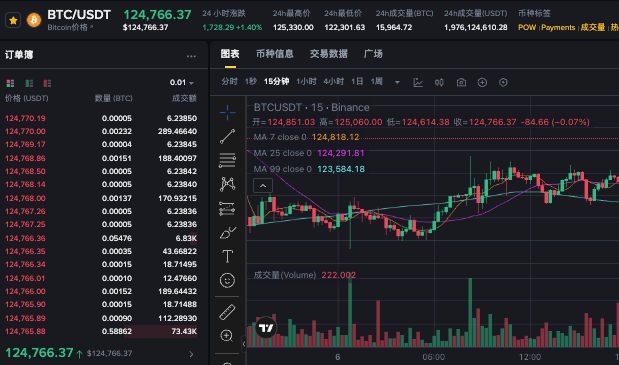Select the brush drawing tool
This screenshot has height=365, width=619.
click(227, 233)
